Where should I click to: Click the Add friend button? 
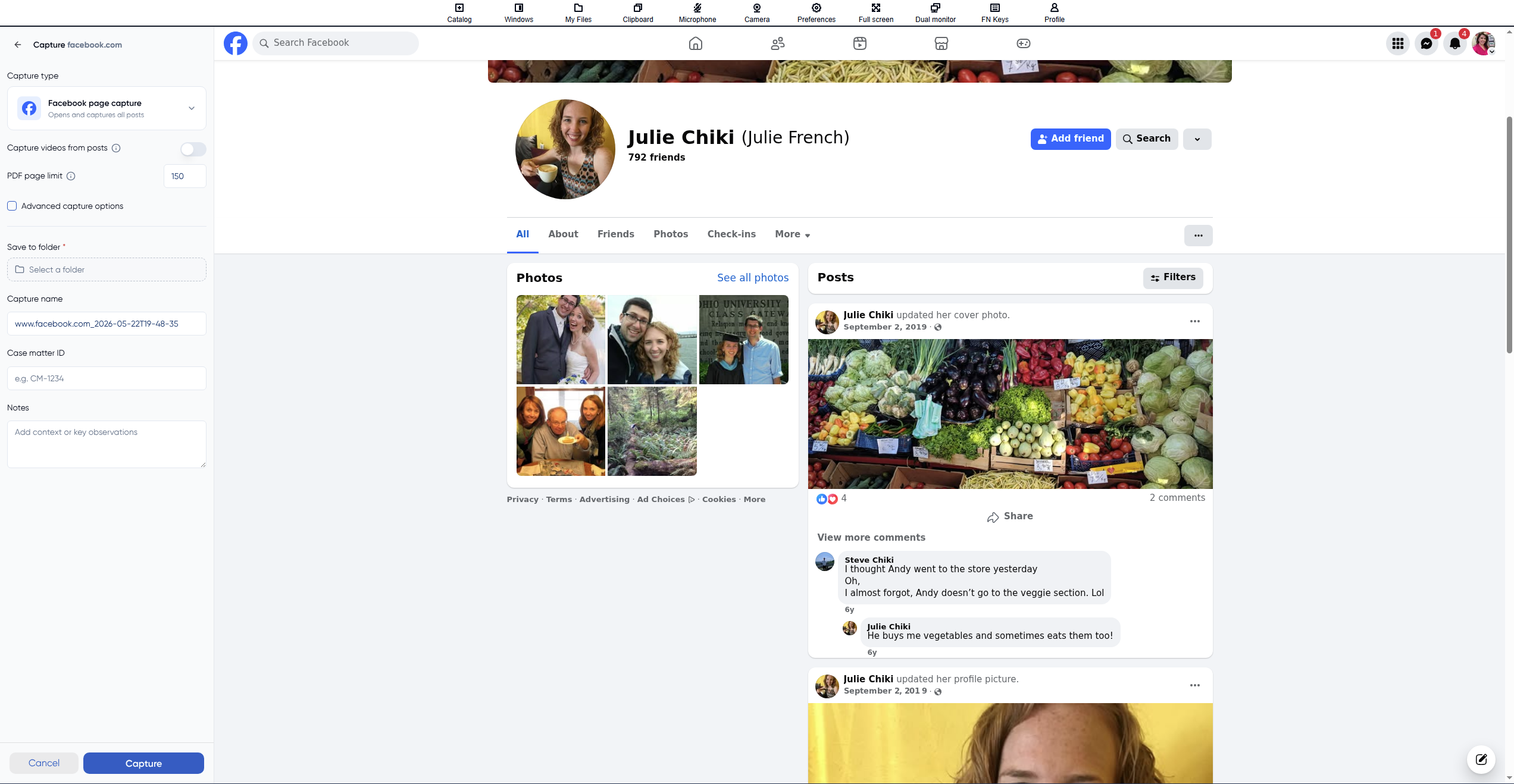tap(1071, 139)
